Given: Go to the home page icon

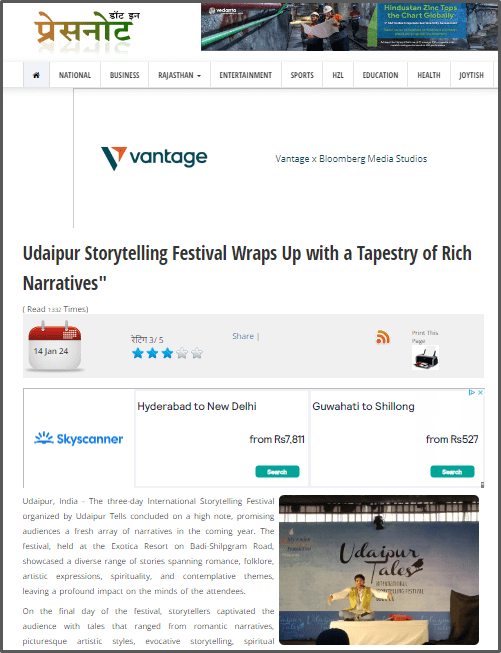Looking at the screenshot, I should pos(36,75).
